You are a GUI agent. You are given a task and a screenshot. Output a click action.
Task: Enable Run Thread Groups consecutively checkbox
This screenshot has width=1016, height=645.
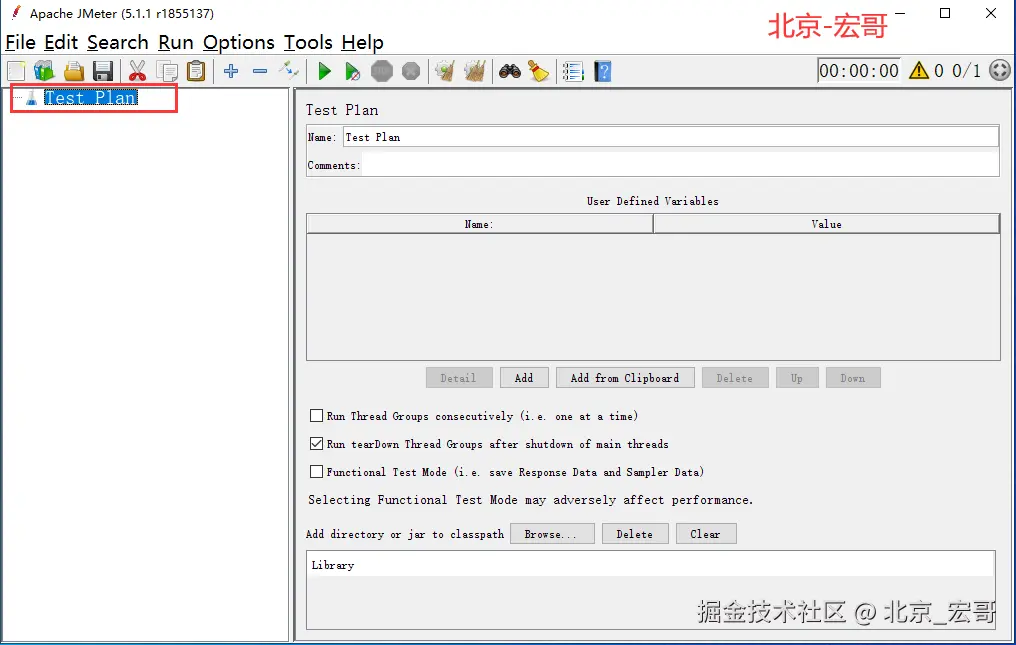pos(317,416)
